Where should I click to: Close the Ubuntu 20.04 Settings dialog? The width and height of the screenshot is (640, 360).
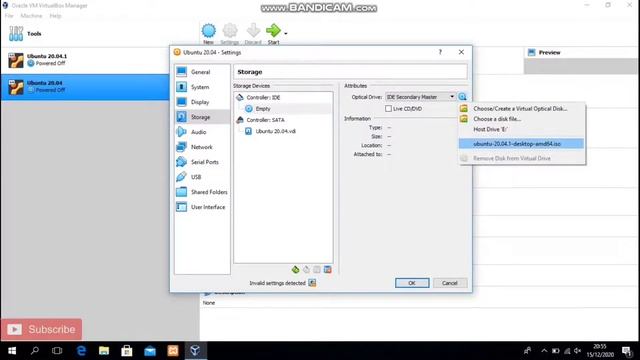coord(461,52)
